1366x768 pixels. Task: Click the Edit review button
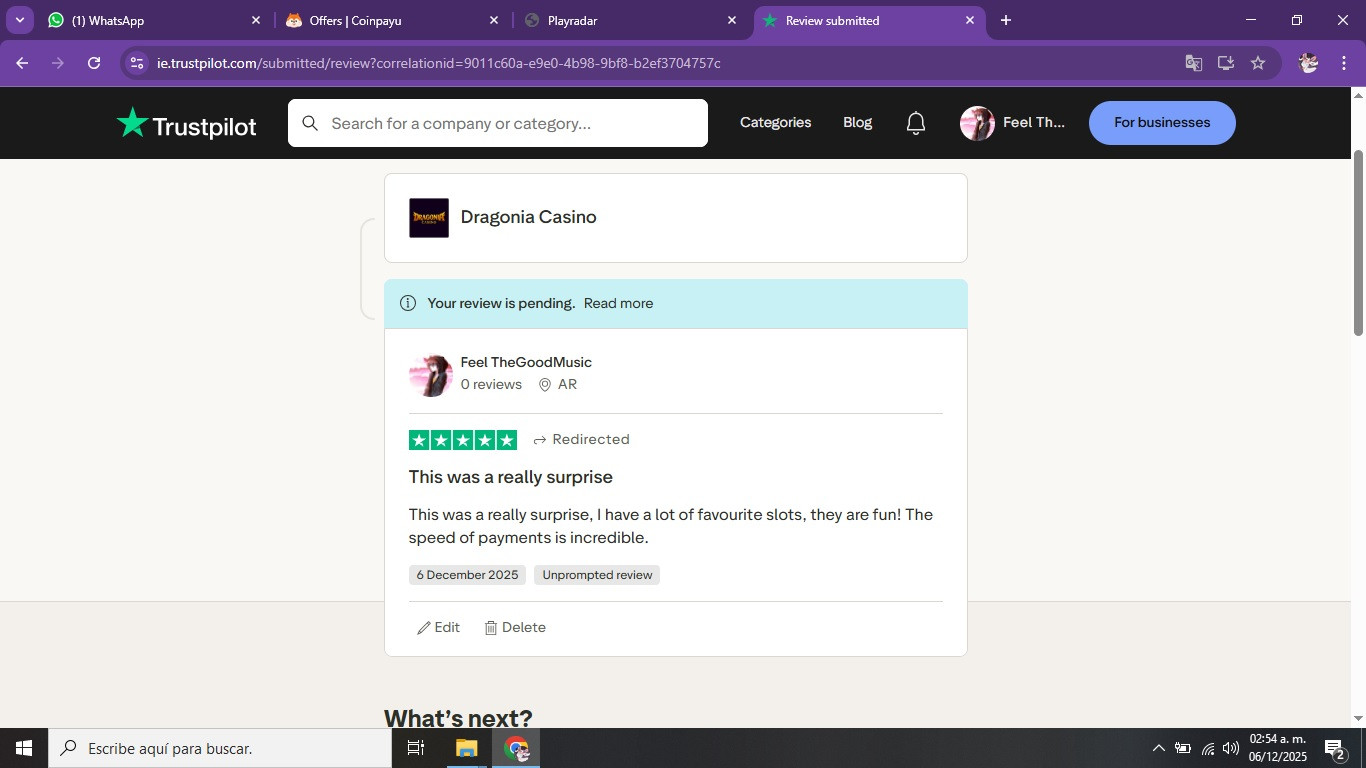(x=439, y=628)
